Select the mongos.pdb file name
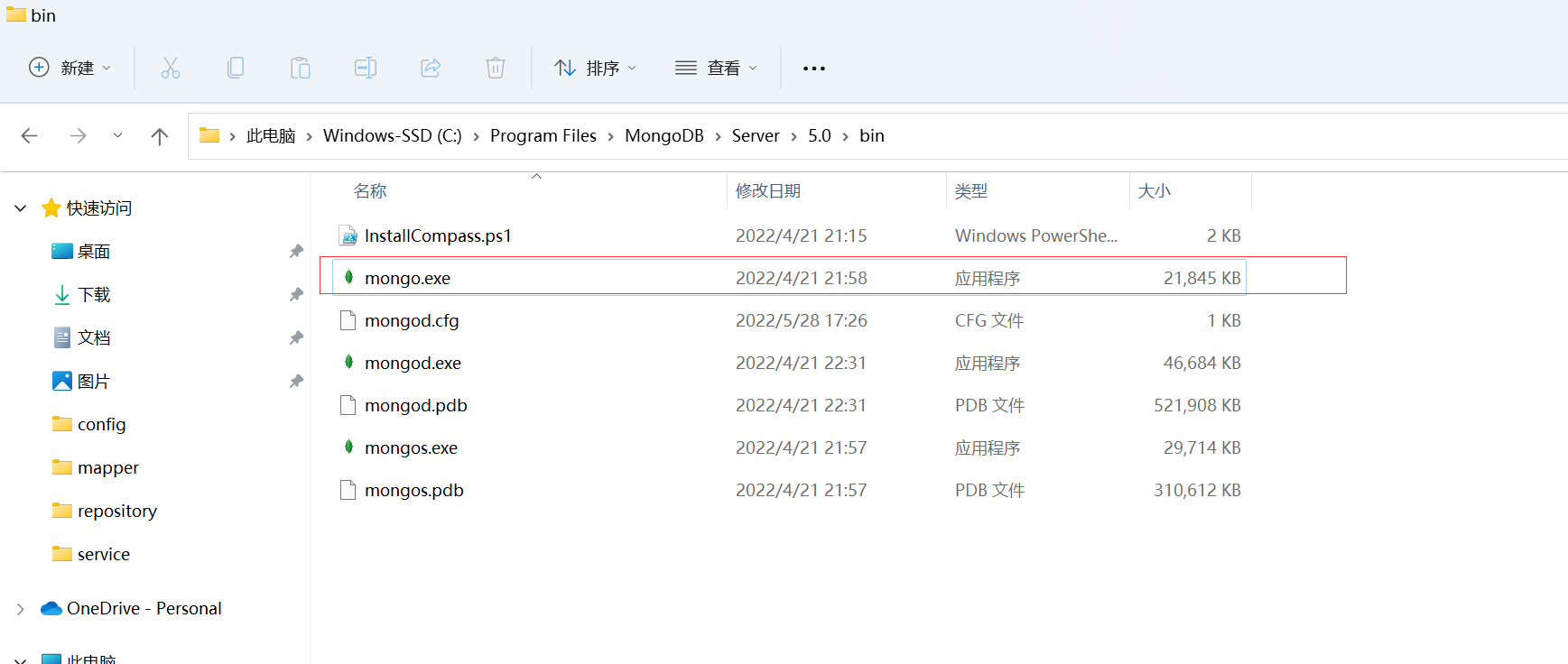The width and height of the screenshot is (1568, 664). point(414,490)
